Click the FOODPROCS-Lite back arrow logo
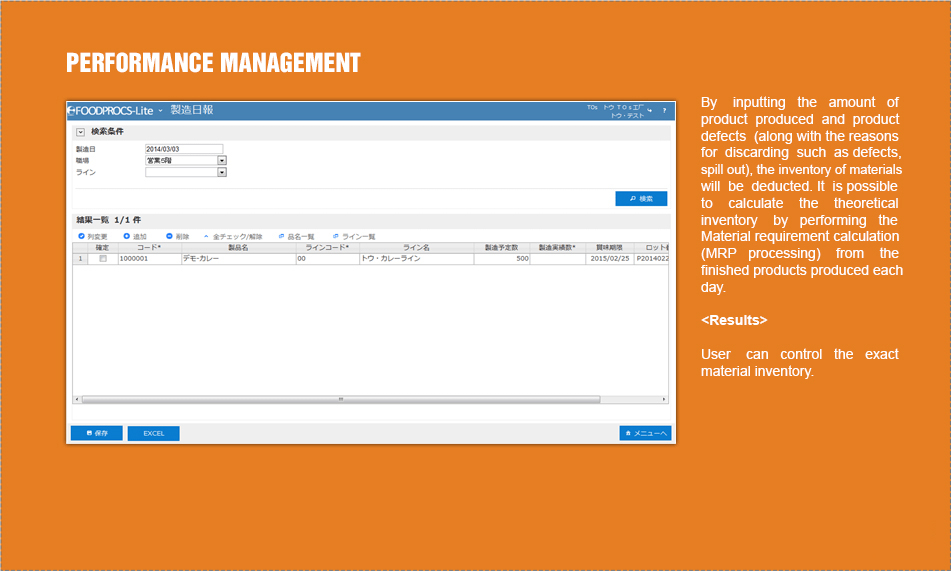The height and width of the screenshot is (571, 951). (72, 111)
